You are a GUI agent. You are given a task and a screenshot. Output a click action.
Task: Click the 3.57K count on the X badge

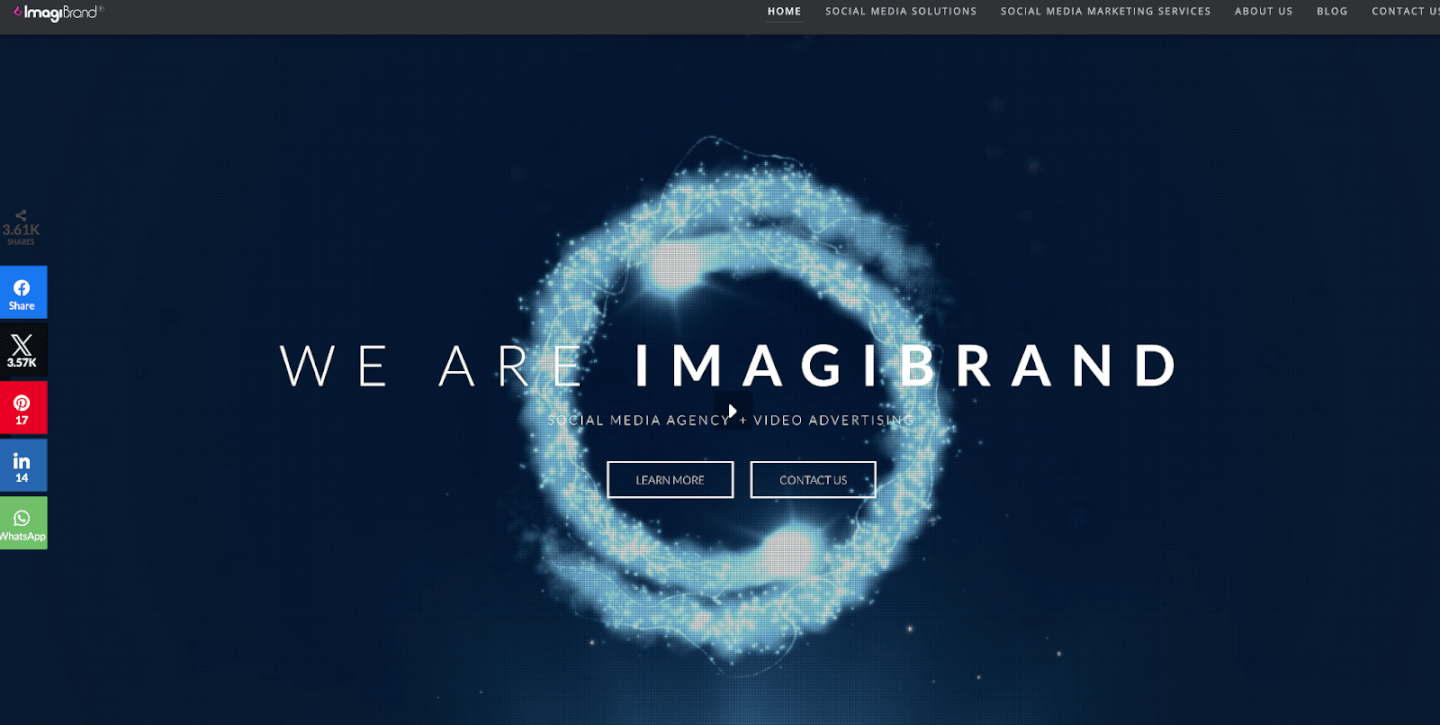tap(22, 361)
